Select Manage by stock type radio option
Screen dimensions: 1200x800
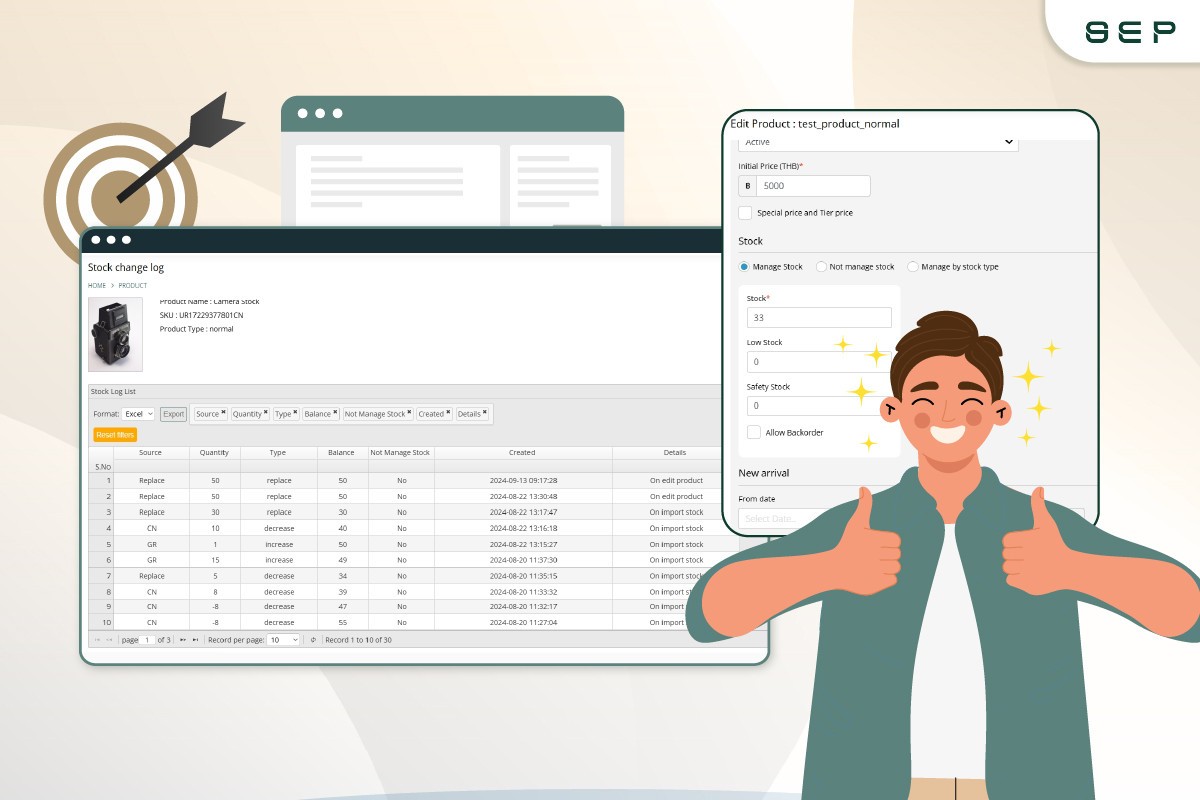pyautogui.click(x=912, y=267)
